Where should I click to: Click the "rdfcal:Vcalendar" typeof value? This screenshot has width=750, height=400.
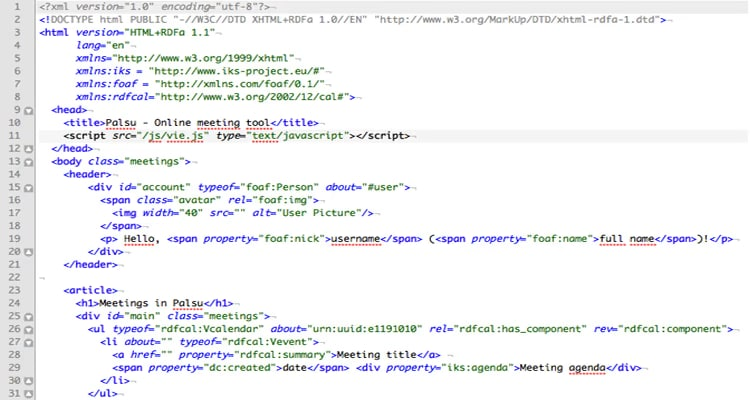[210, 329]
